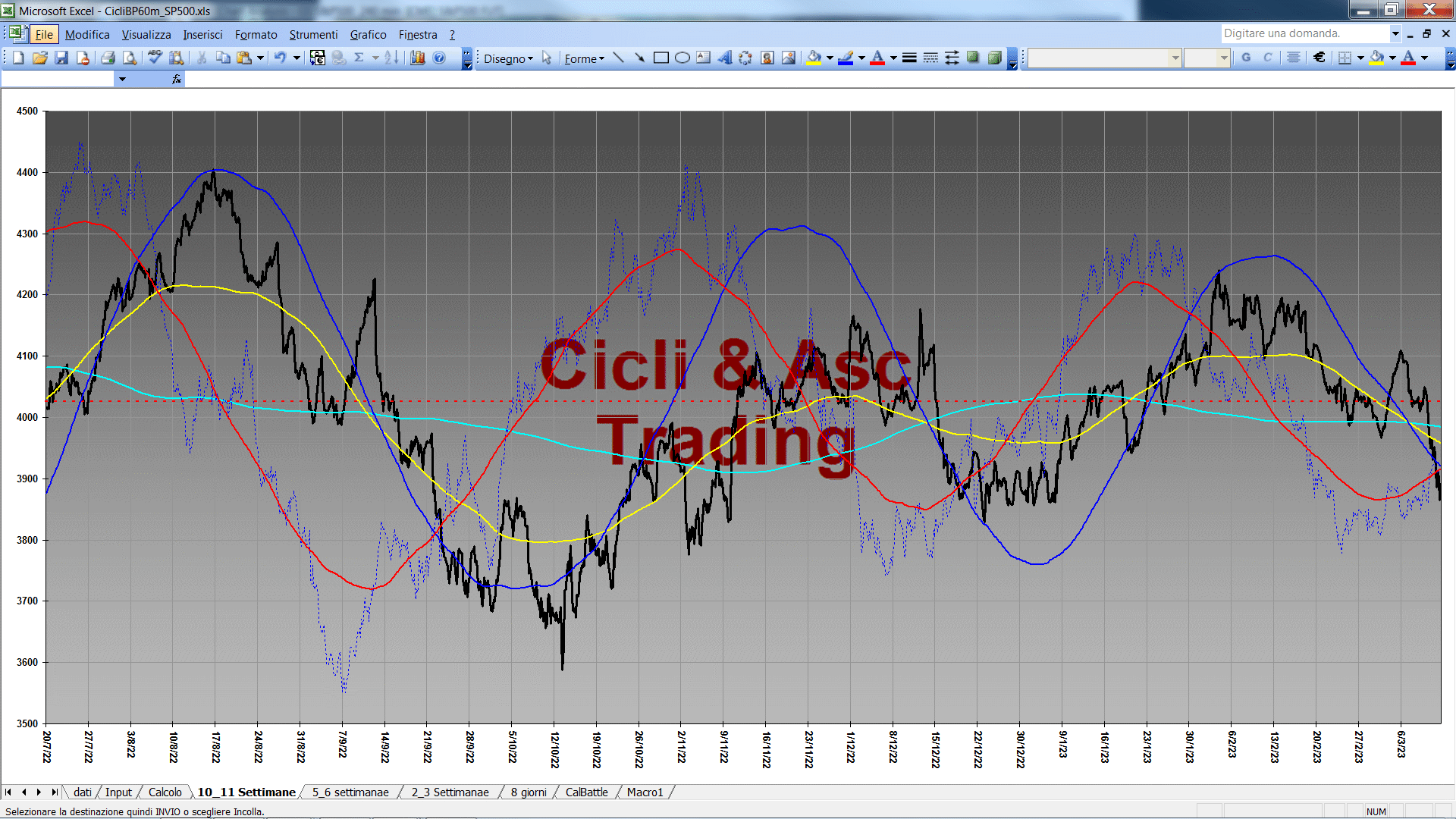
Task: Insert Clip Art from drawing toolbar
Action: pos(767,58)
